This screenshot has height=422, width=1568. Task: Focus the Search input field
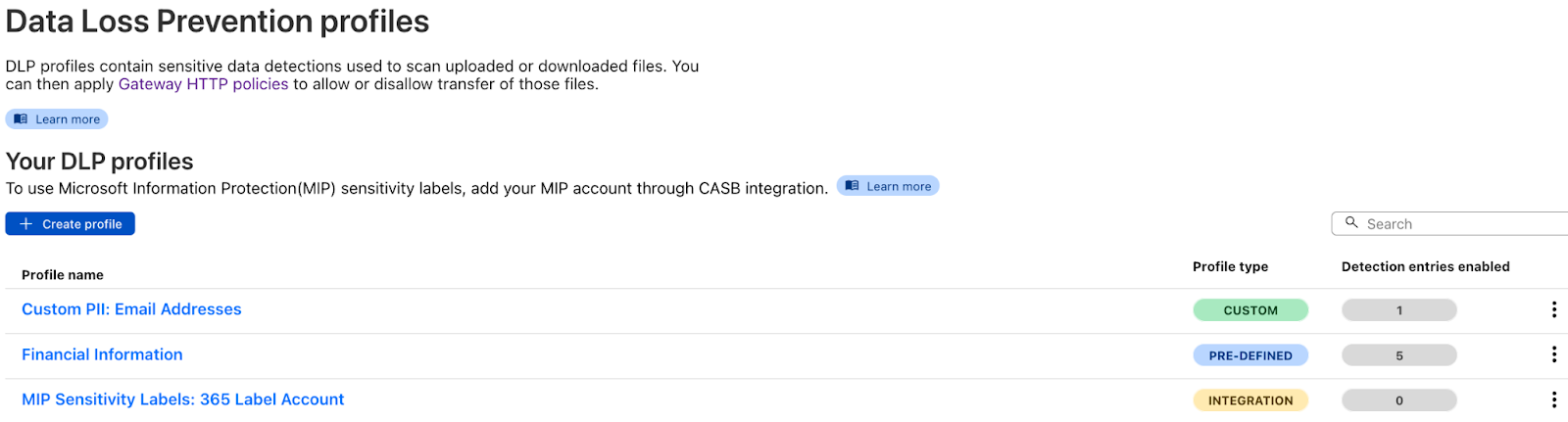click(1450, 224)
